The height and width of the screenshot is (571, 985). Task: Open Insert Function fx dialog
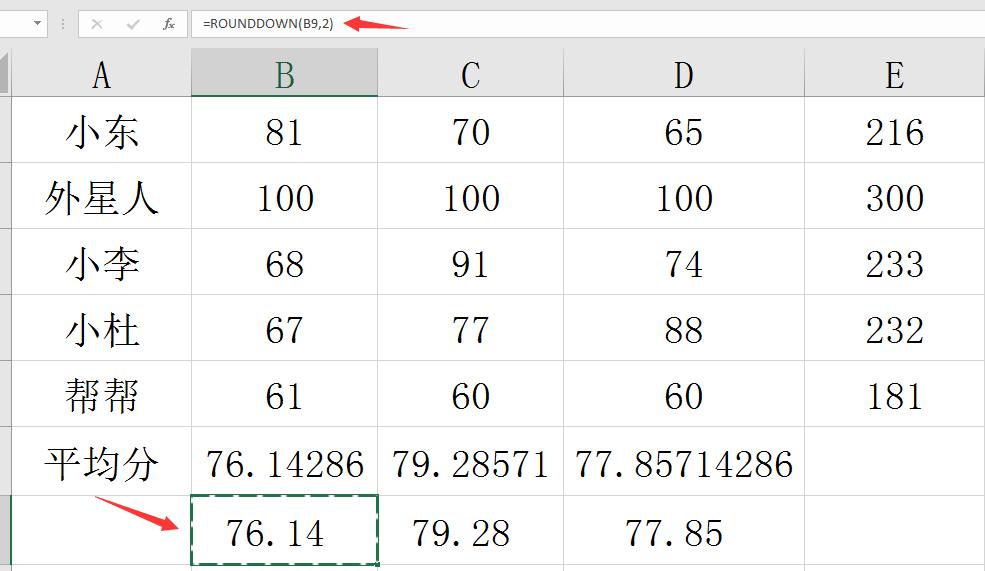[x=168, y=24]
